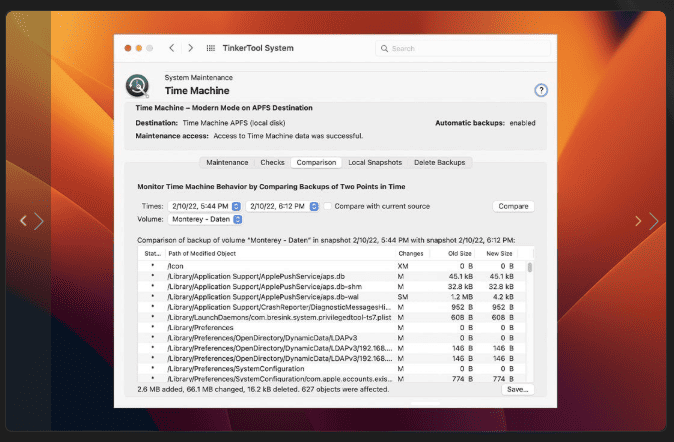Screen dimensions: 674x442
Task: Click Time Machine APFS (local disk) destination text
Action: (234, 123)
